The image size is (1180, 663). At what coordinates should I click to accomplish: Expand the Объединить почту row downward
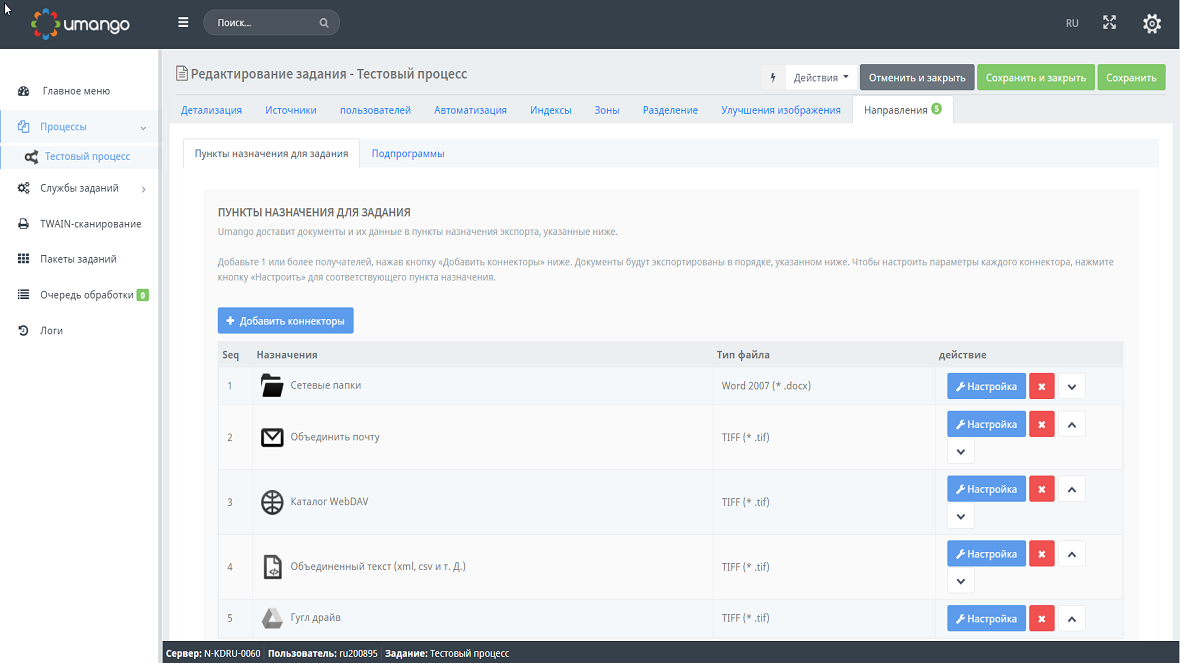(960, 451)
